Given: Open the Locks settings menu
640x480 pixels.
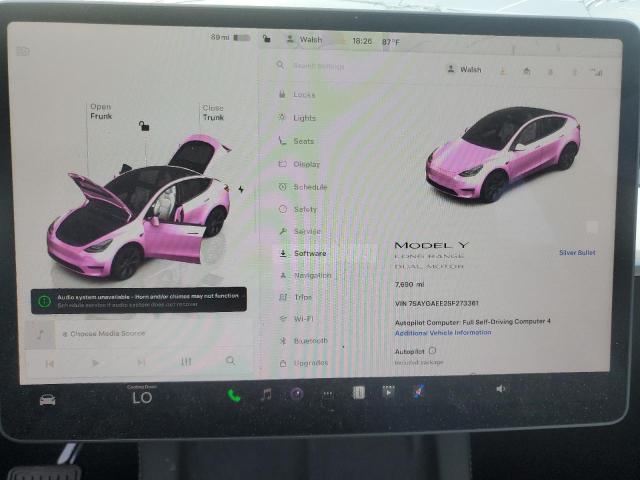Looking at the screenshot, I should point(297,95).
